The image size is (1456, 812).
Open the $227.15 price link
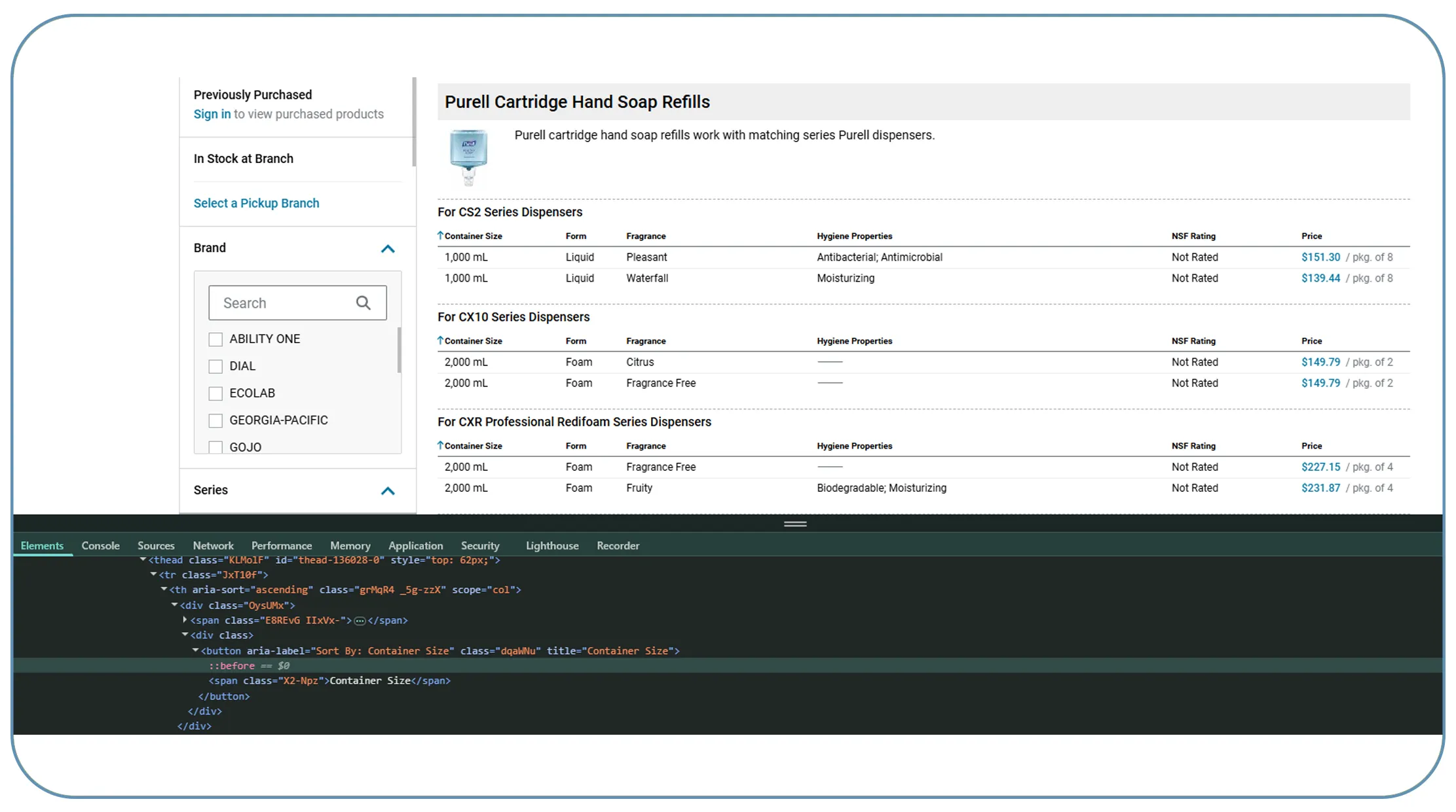1320,467
